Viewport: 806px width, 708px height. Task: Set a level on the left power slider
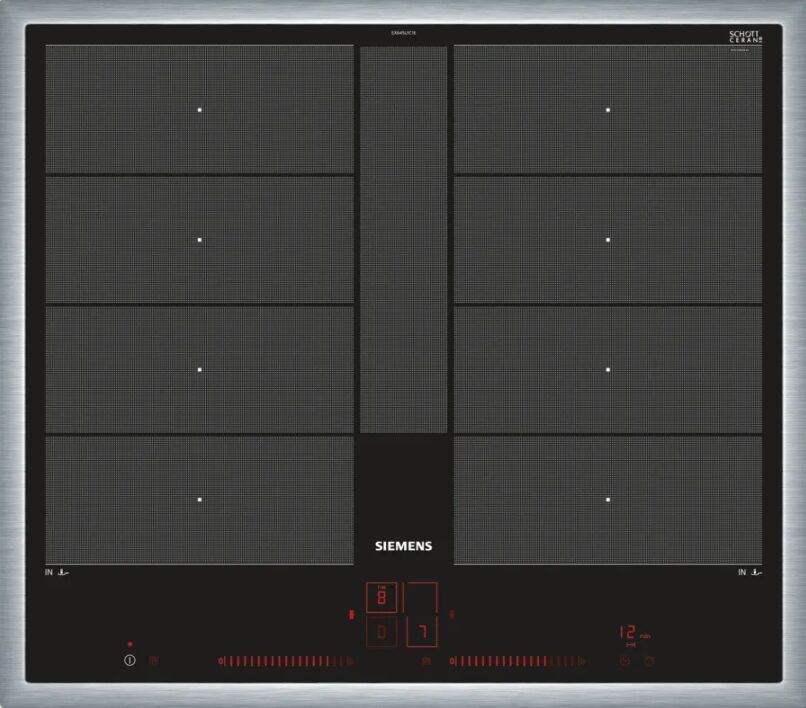tap(286, 661)
